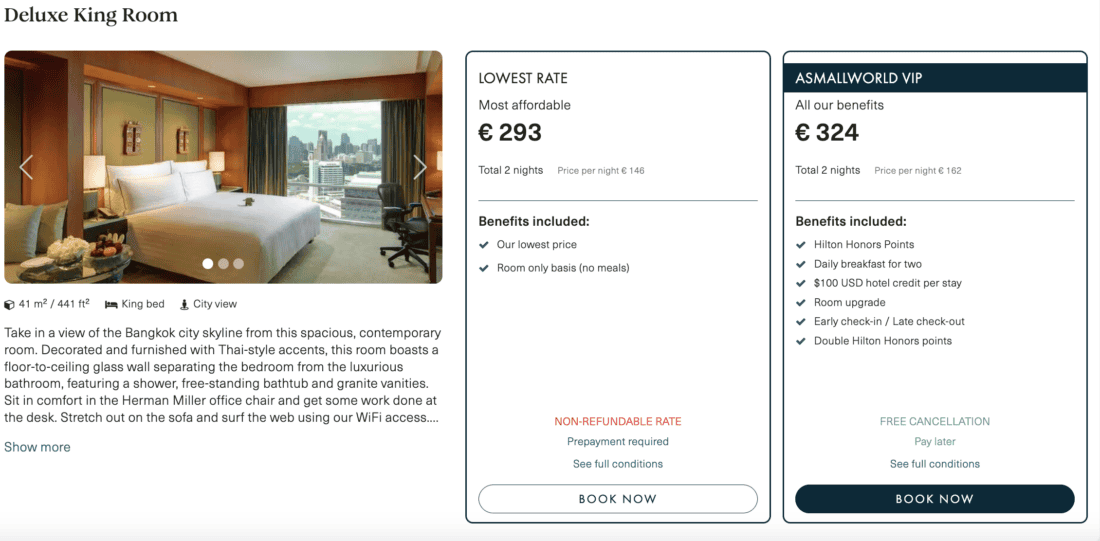Open full conditions for Lowest Rate
1100x541 pixels.
[618, 464]
